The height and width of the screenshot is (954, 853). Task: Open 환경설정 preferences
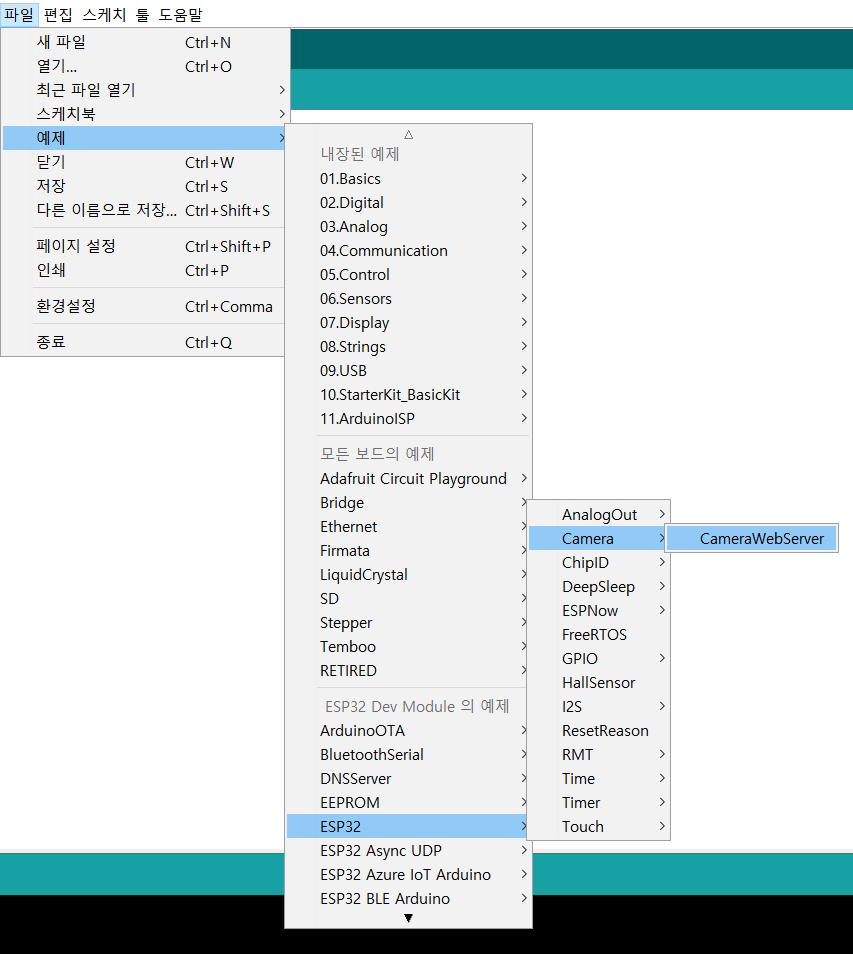(x=144, y=306)
